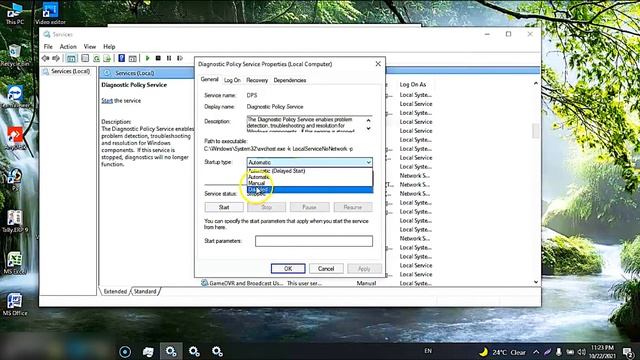Click the Pause button in the dialog
Image resolution: width=640 pixels, height=360 pixels.
click(309, 207)
